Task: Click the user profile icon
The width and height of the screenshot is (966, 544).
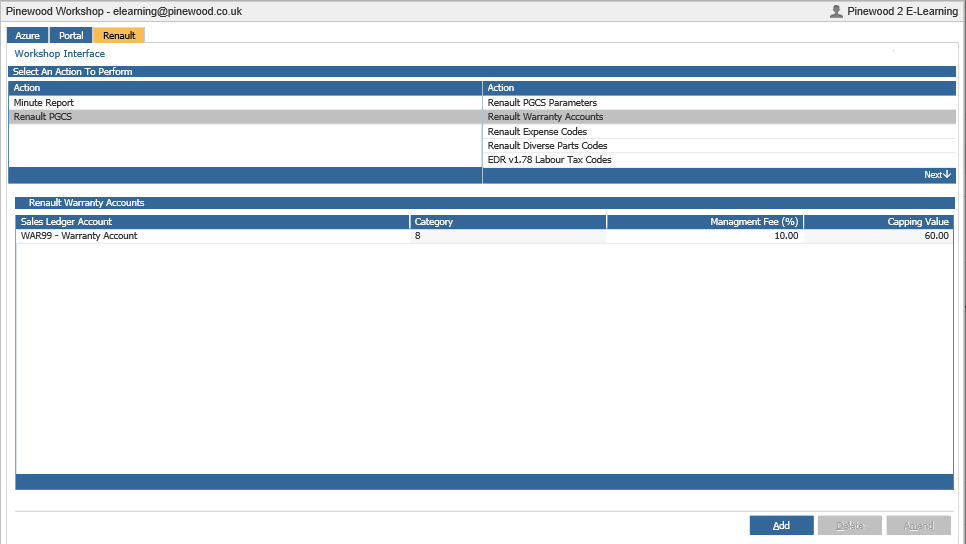Action: coord(836,11)
